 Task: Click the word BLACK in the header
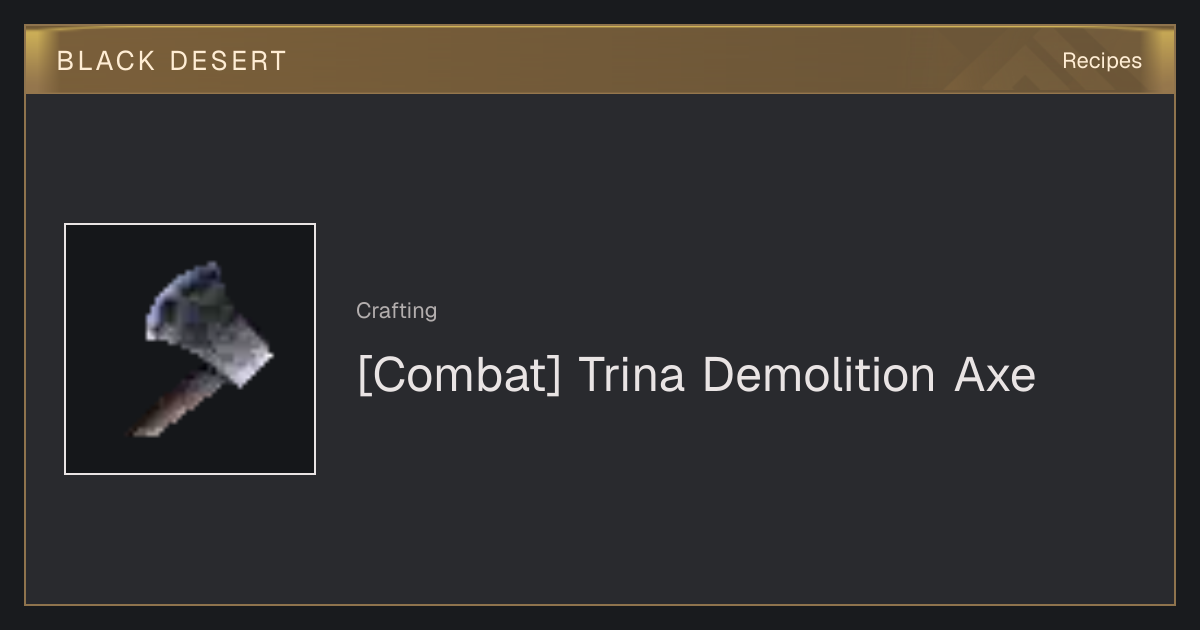click(x=106, y=61)
